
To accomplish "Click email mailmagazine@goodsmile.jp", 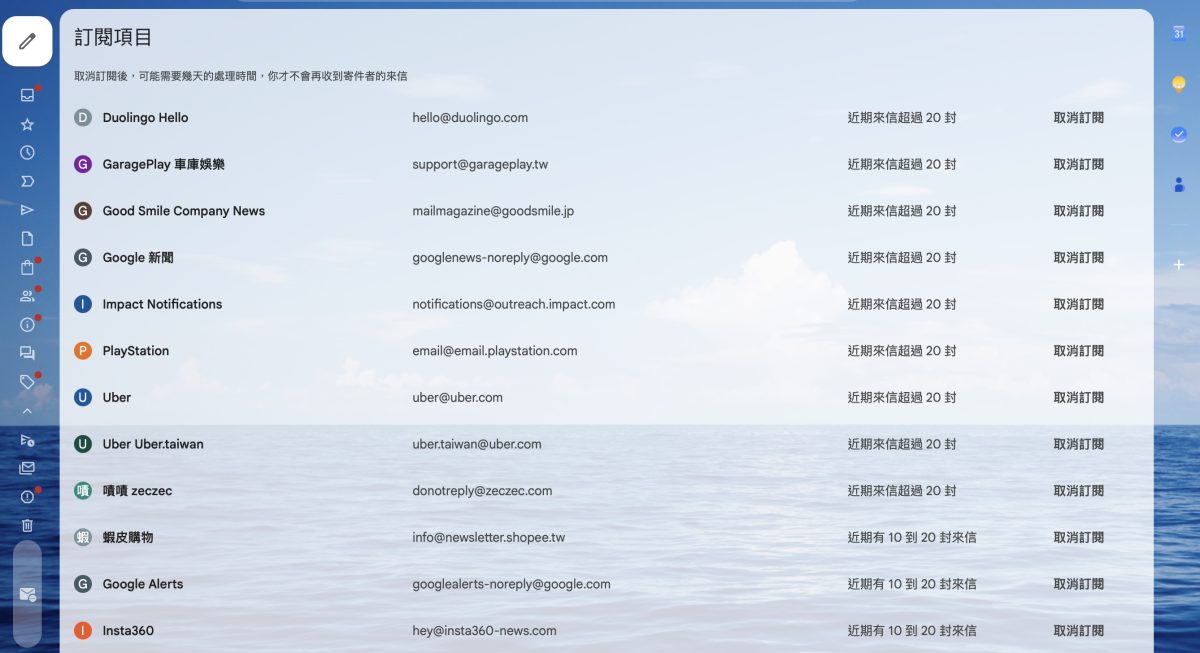I will 493,211.
